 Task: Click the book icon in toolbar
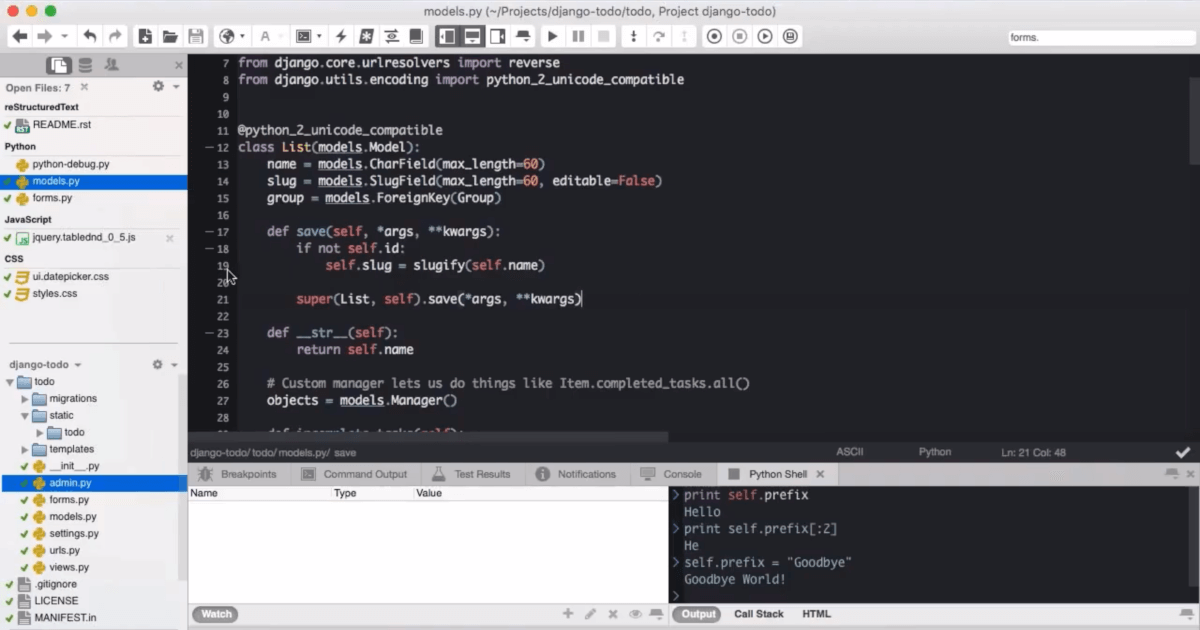tap(415, 36)
